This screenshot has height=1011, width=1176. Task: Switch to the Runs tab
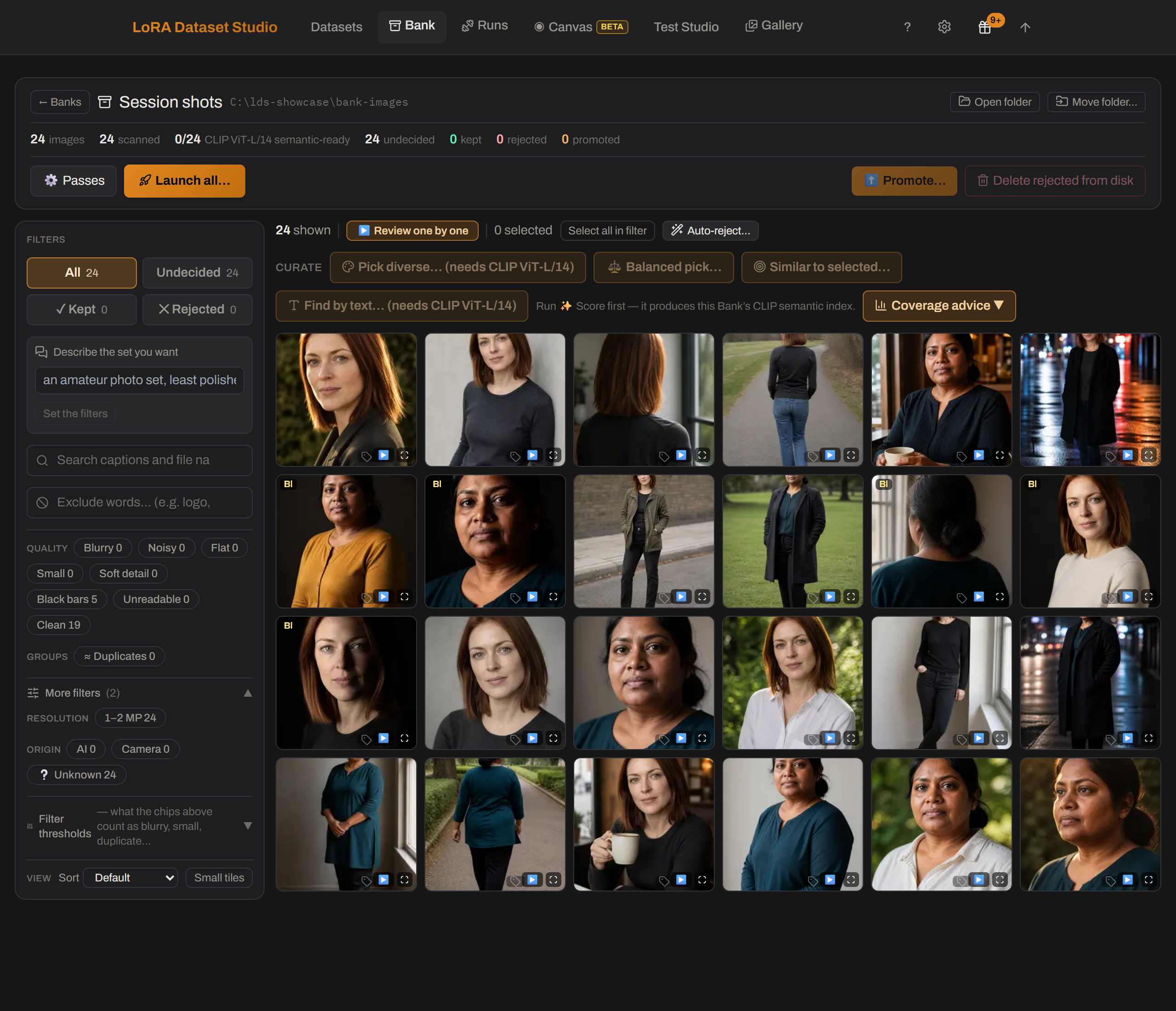485,26
